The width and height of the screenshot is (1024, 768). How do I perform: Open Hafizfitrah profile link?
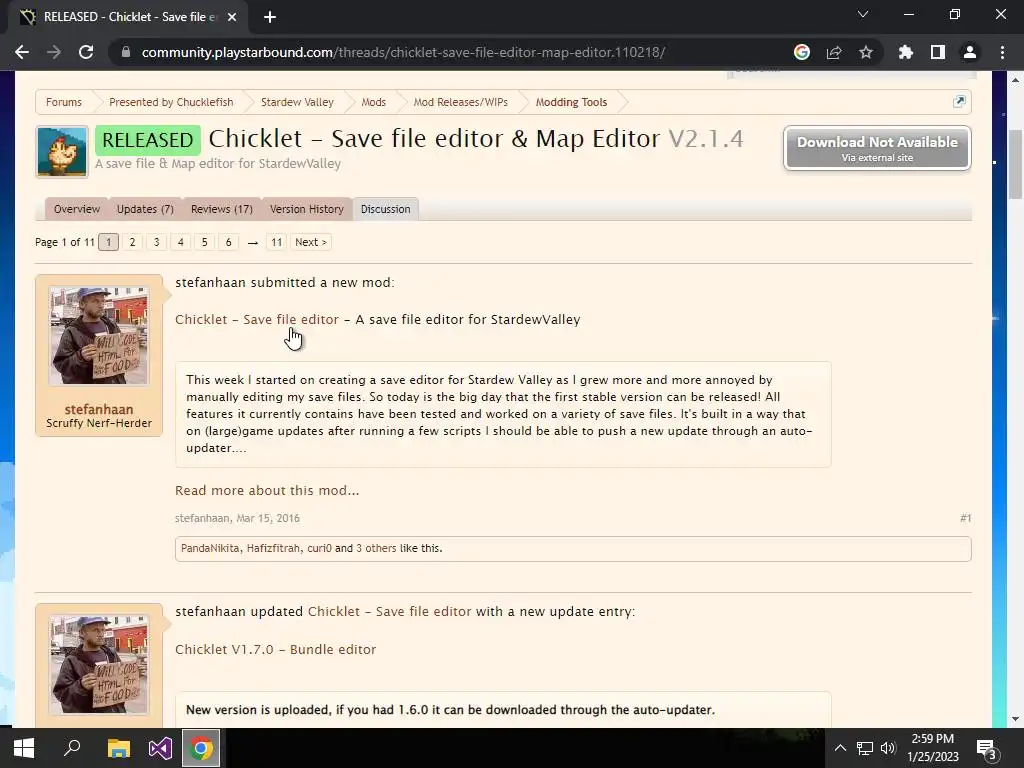click(273, 549)
